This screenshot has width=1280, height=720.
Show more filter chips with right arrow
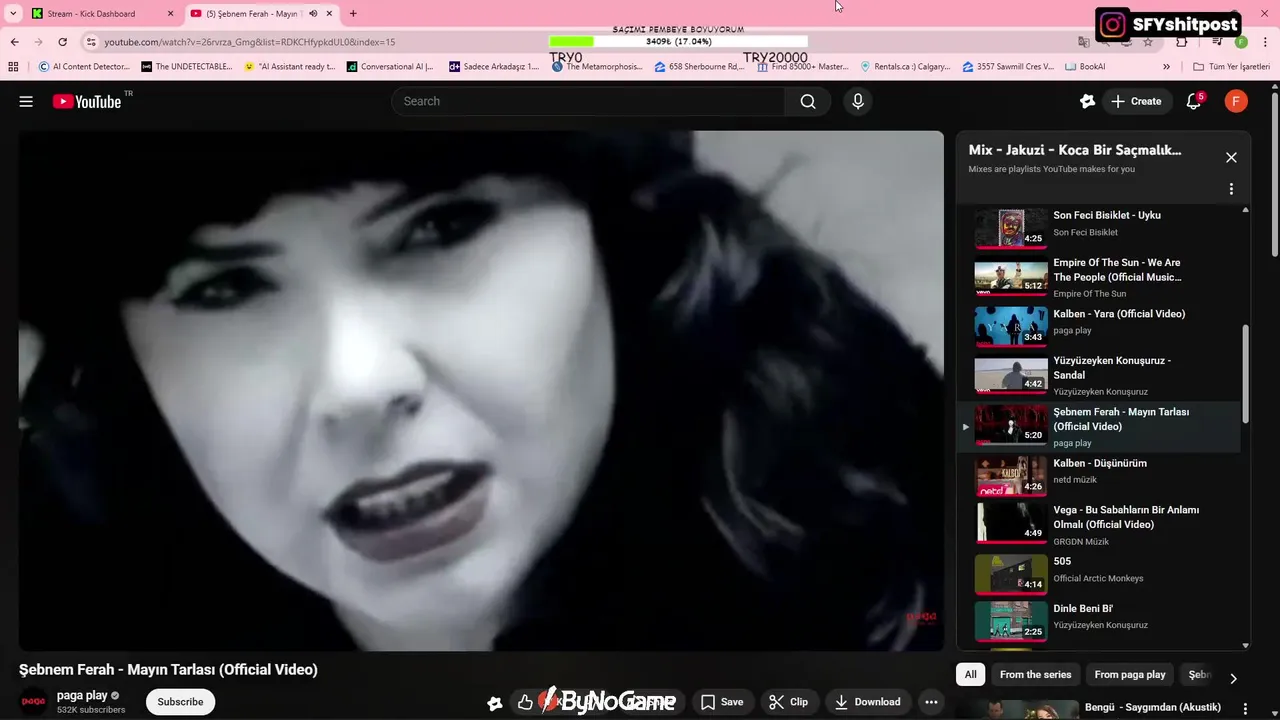(x=1233, y=678)
